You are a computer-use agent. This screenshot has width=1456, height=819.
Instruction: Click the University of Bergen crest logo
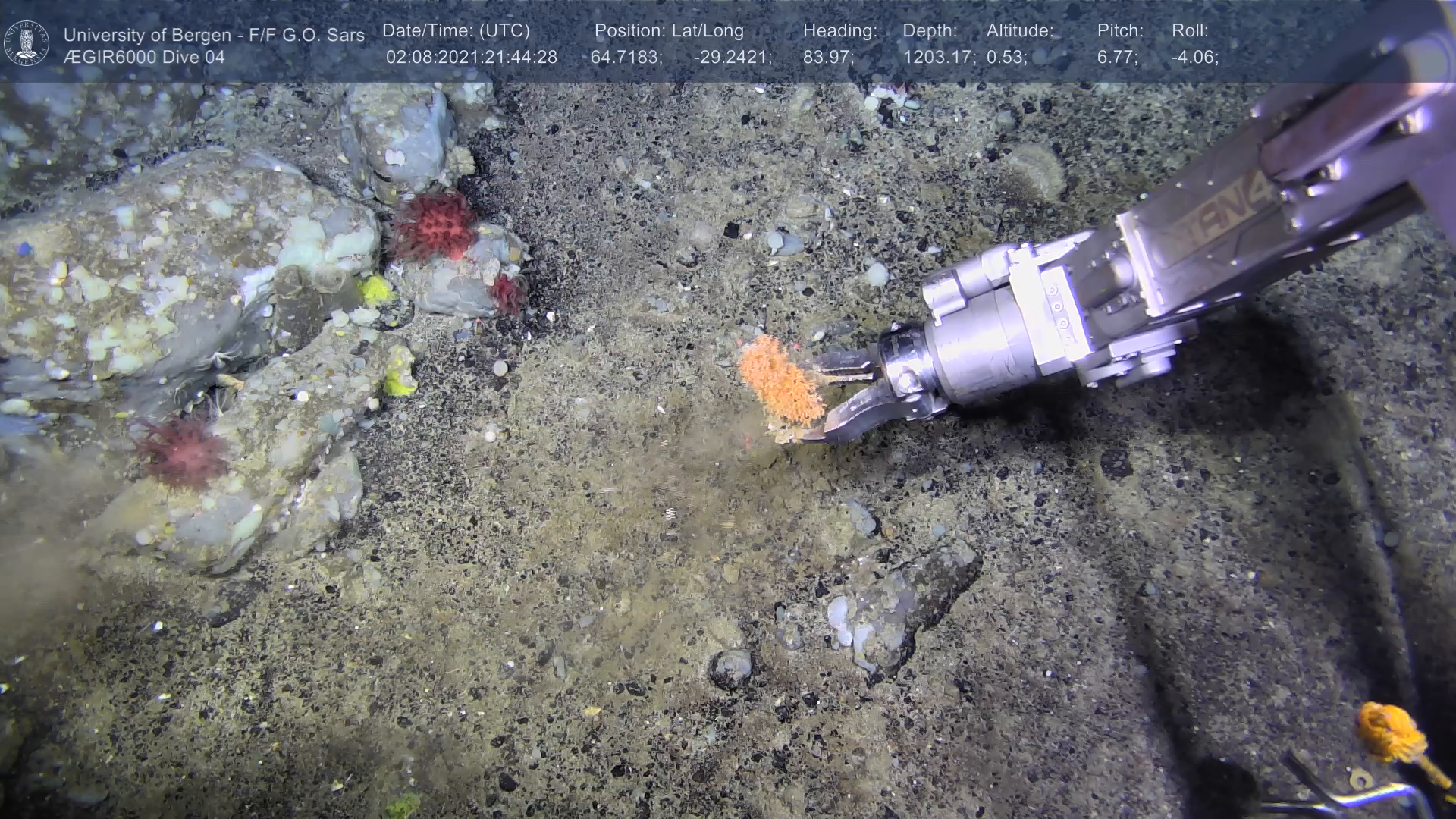pyautogui.click(x=27, y=43)
